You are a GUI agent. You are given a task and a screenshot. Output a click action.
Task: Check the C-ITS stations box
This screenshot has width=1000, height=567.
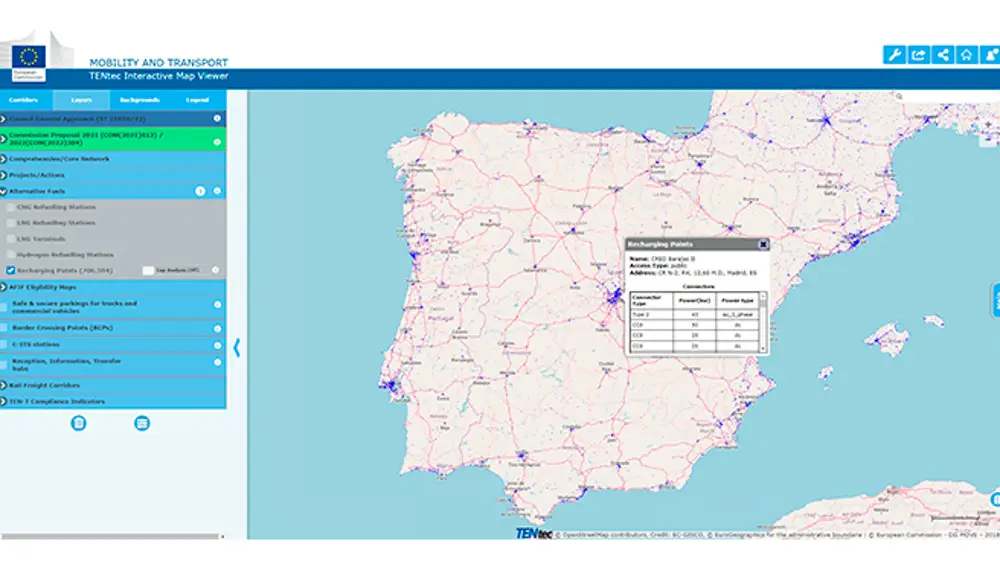4,344
